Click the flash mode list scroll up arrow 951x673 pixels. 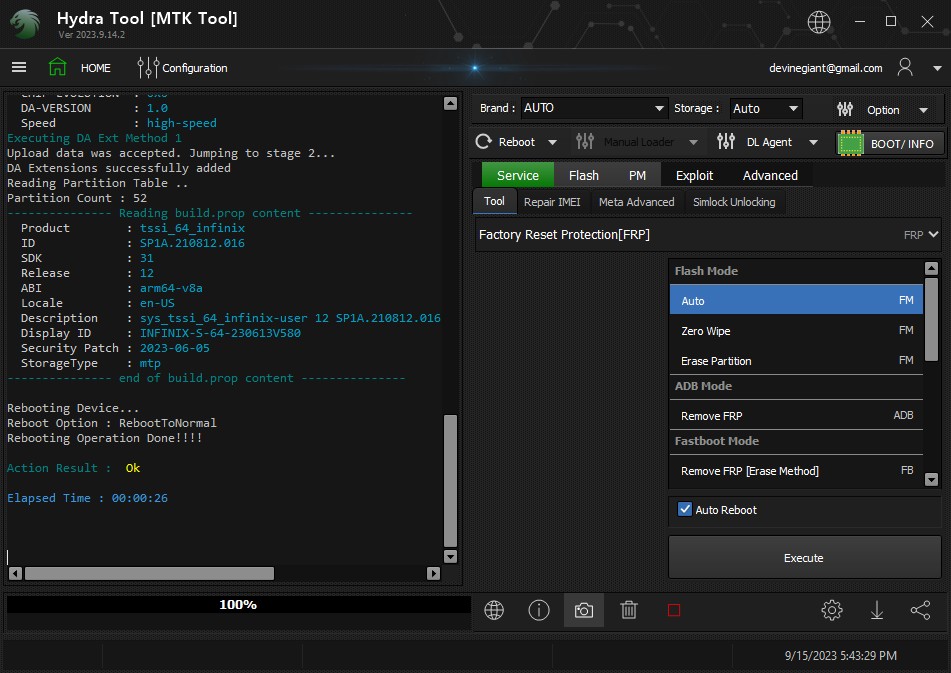point(932,268)
